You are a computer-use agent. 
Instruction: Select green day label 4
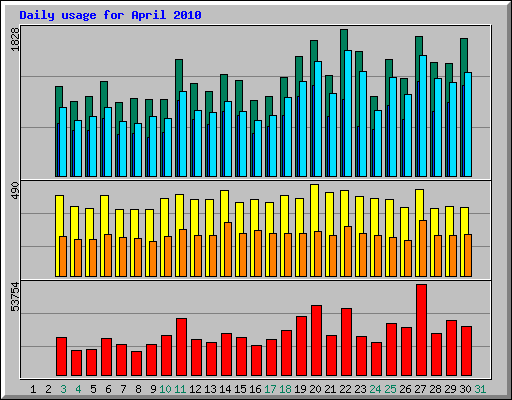(78, 389)
